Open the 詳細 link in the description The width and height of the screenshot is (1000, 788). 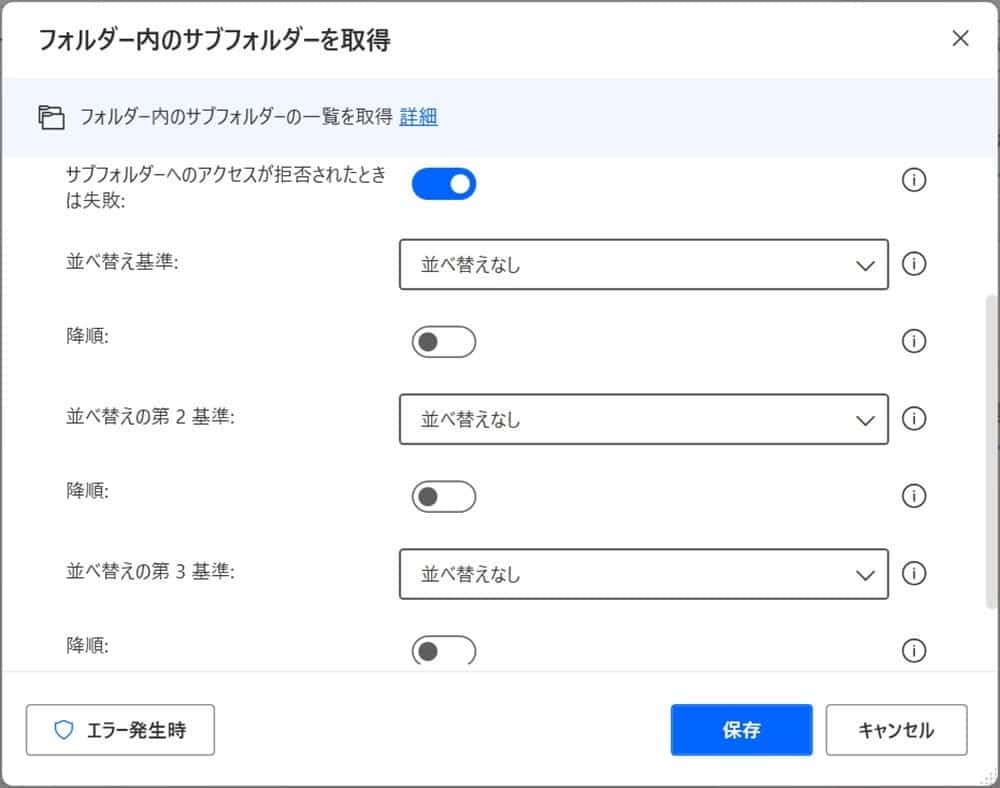(418, 117)
